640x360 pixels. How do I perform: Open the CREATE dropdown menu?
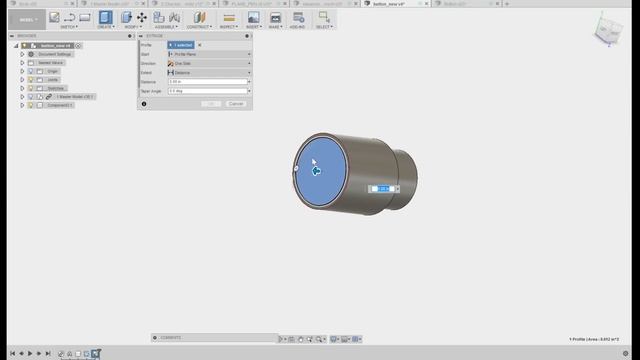coord(106,27)
